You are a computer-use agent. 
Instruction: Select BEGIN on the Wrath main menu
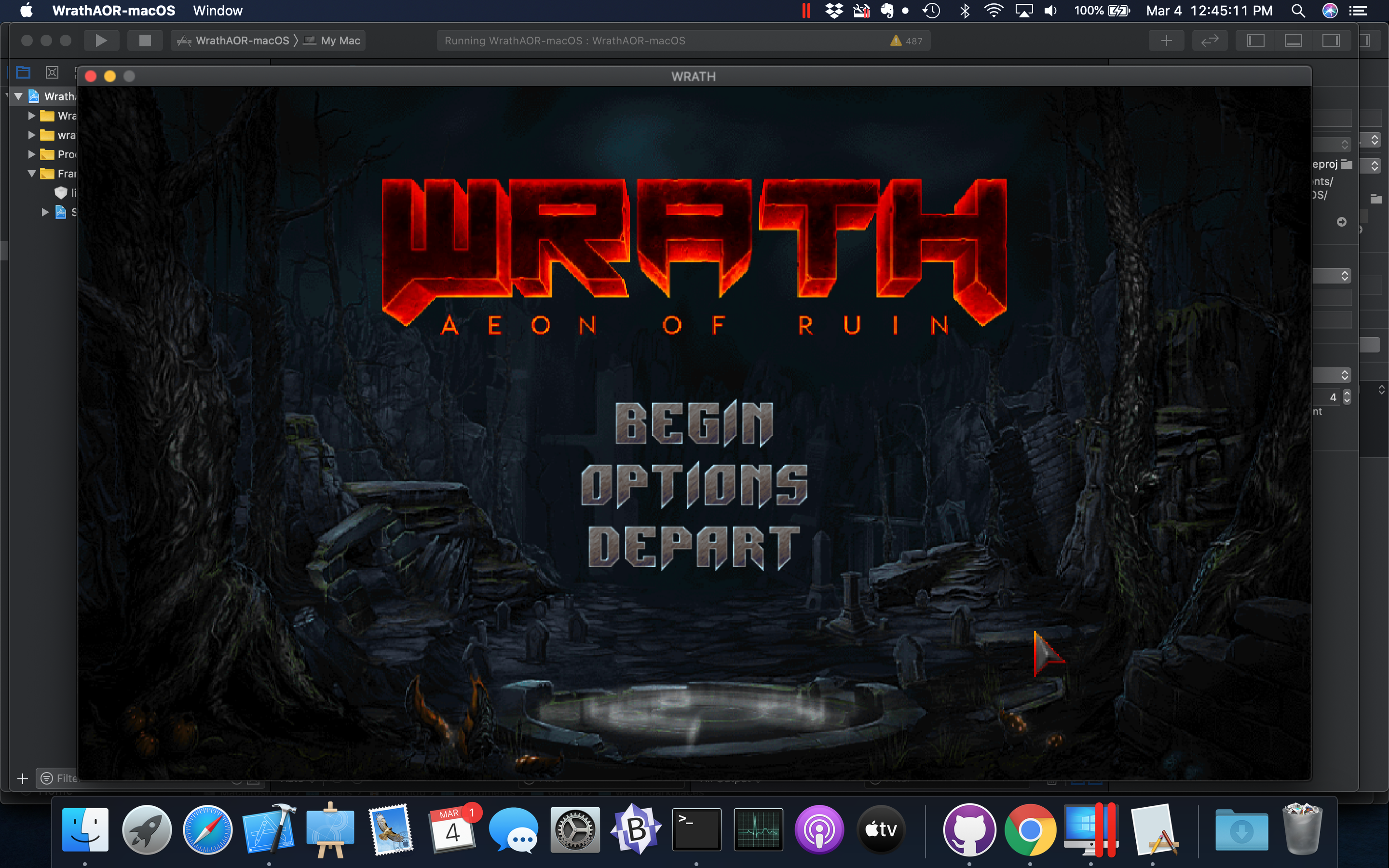[x=694, y=424]
